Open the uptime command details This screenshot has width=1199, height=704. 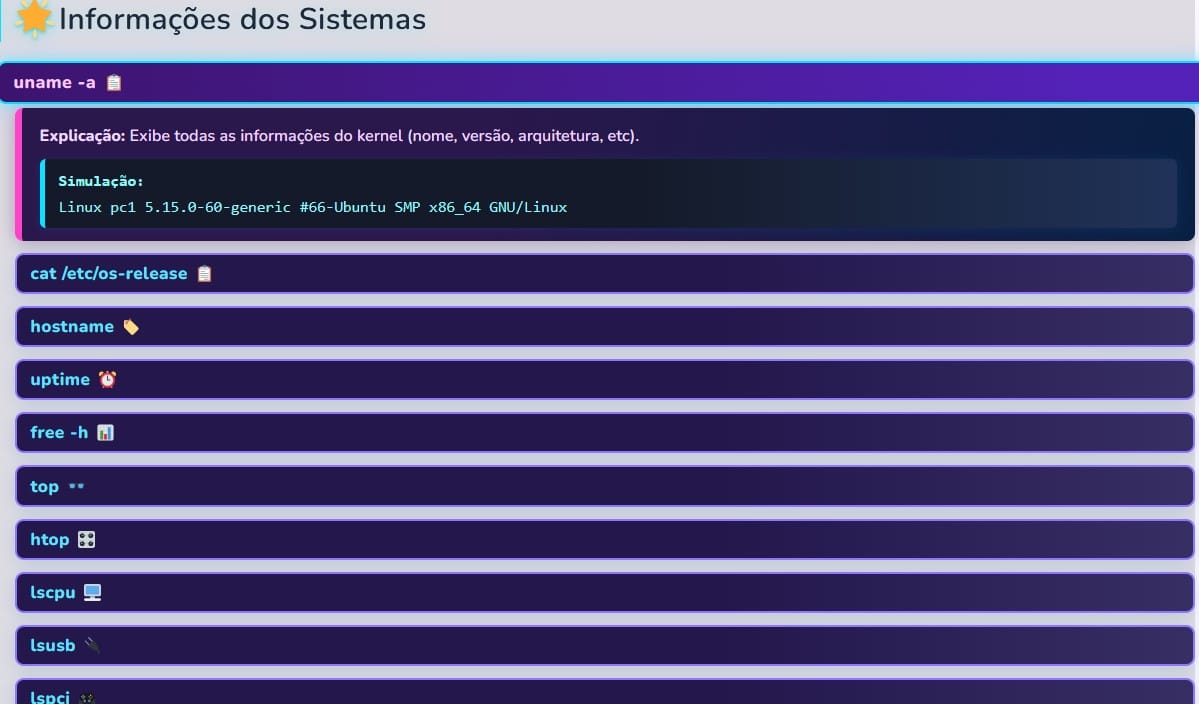400,379
